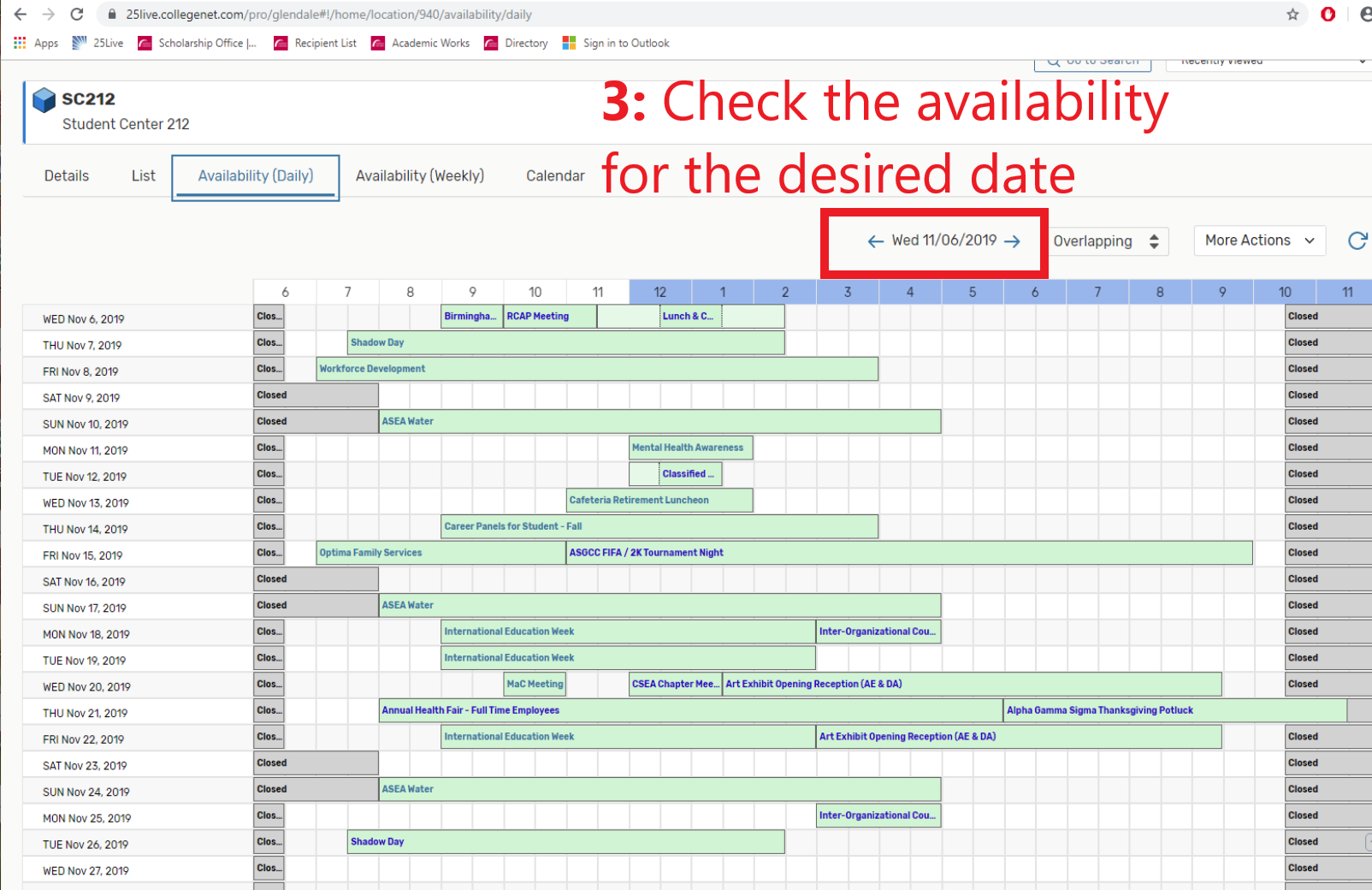The image size is (1372, 890).
Task: Open Academic Works bookmark
Action: [420, 43]
